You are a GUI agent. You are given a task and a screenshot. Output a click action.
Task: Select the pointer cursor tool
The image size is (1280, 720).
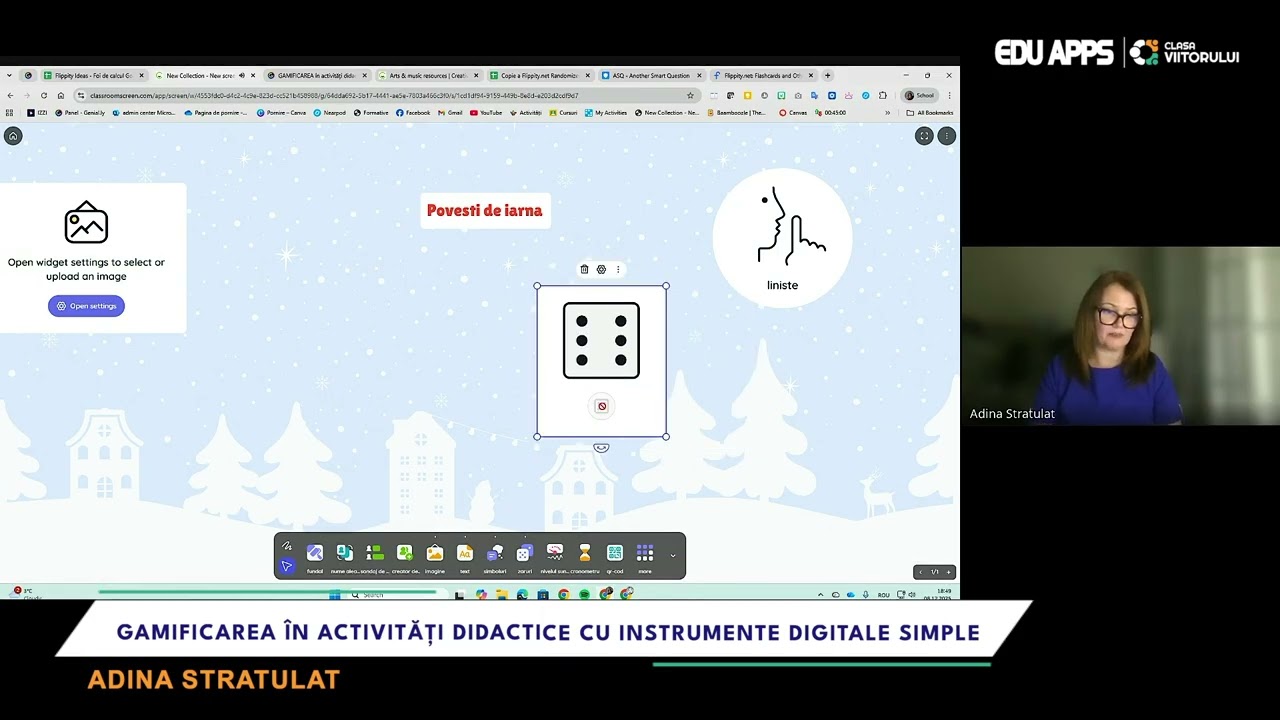point(287,566)
